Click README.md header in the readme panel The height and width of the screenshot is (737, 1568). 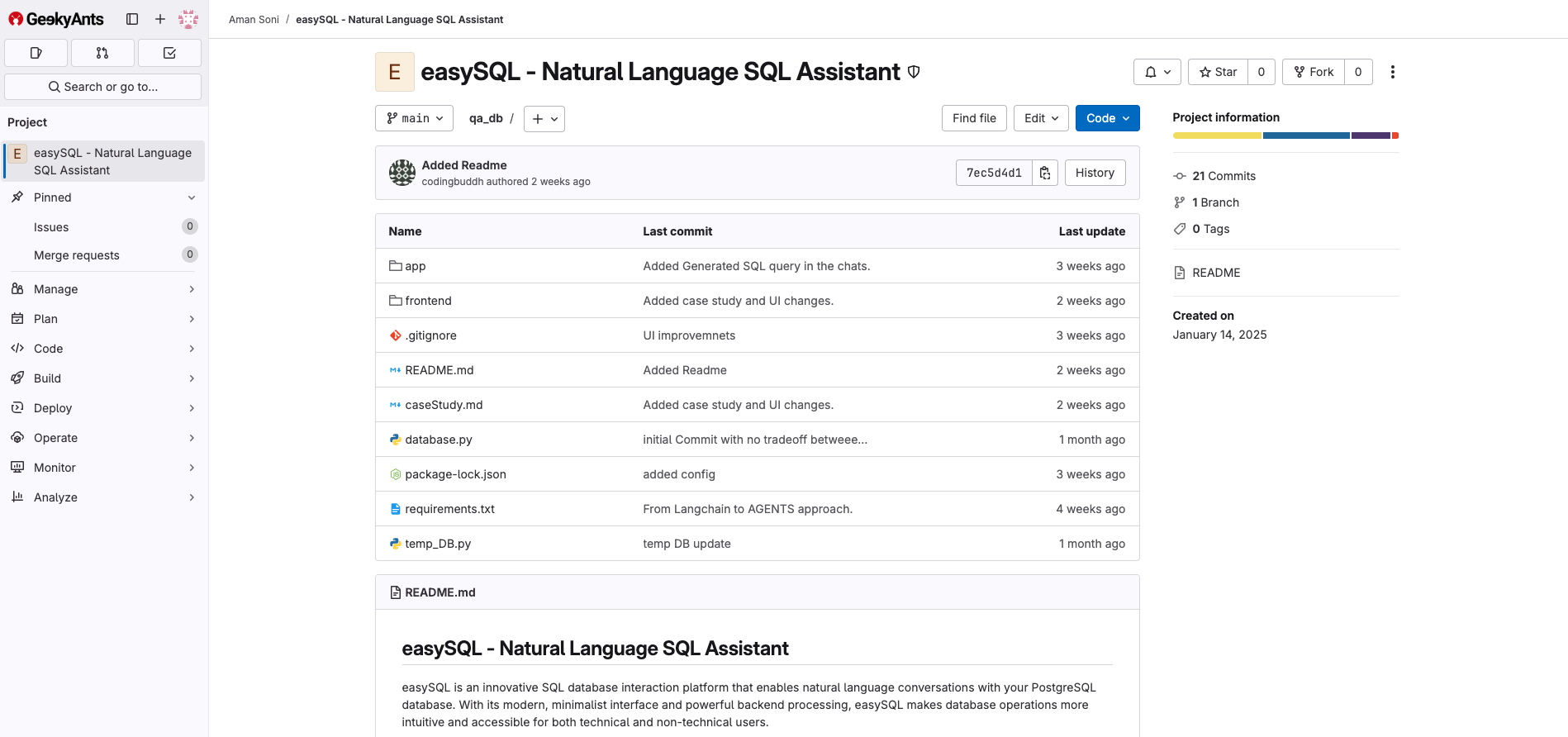(x=440, y=592)
